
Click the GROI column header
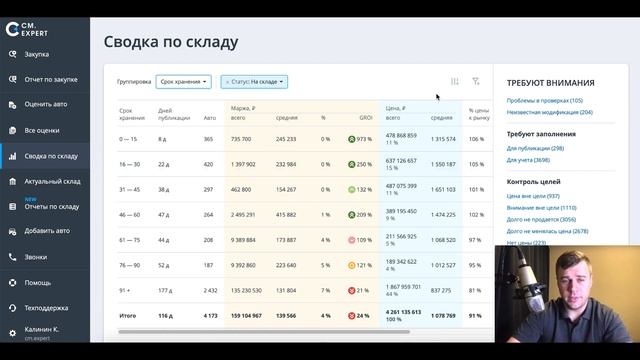[x=366, y=118]
